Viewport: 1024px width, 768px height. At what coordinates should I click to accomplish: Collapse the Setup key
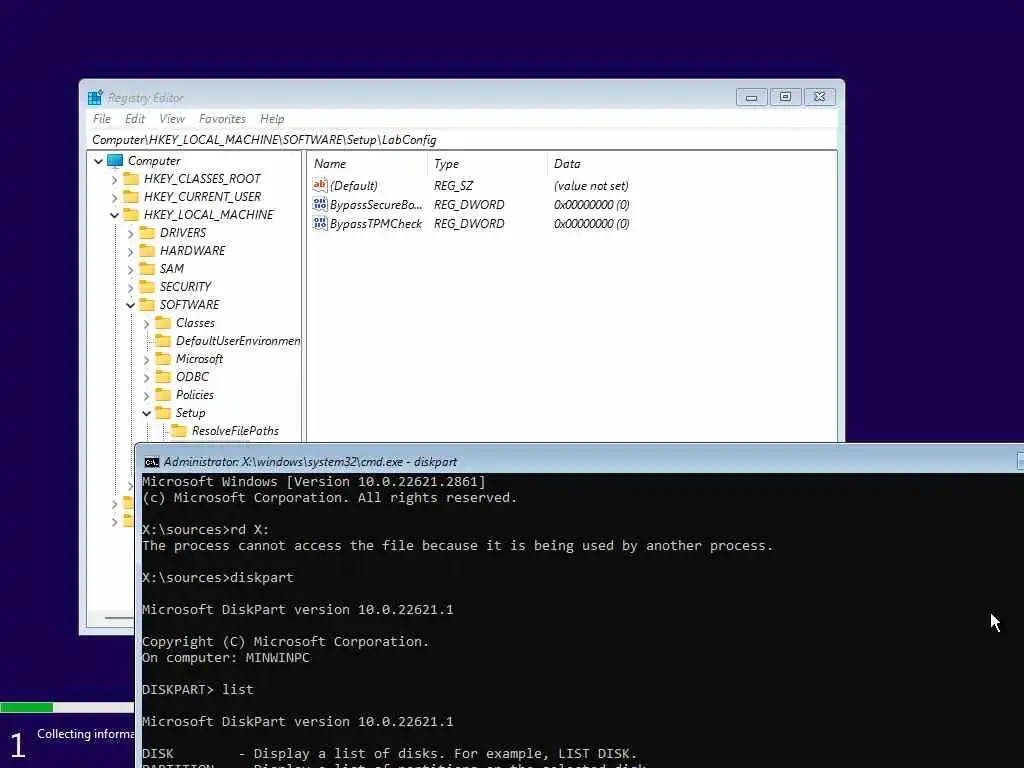click(x=146, y=413)
